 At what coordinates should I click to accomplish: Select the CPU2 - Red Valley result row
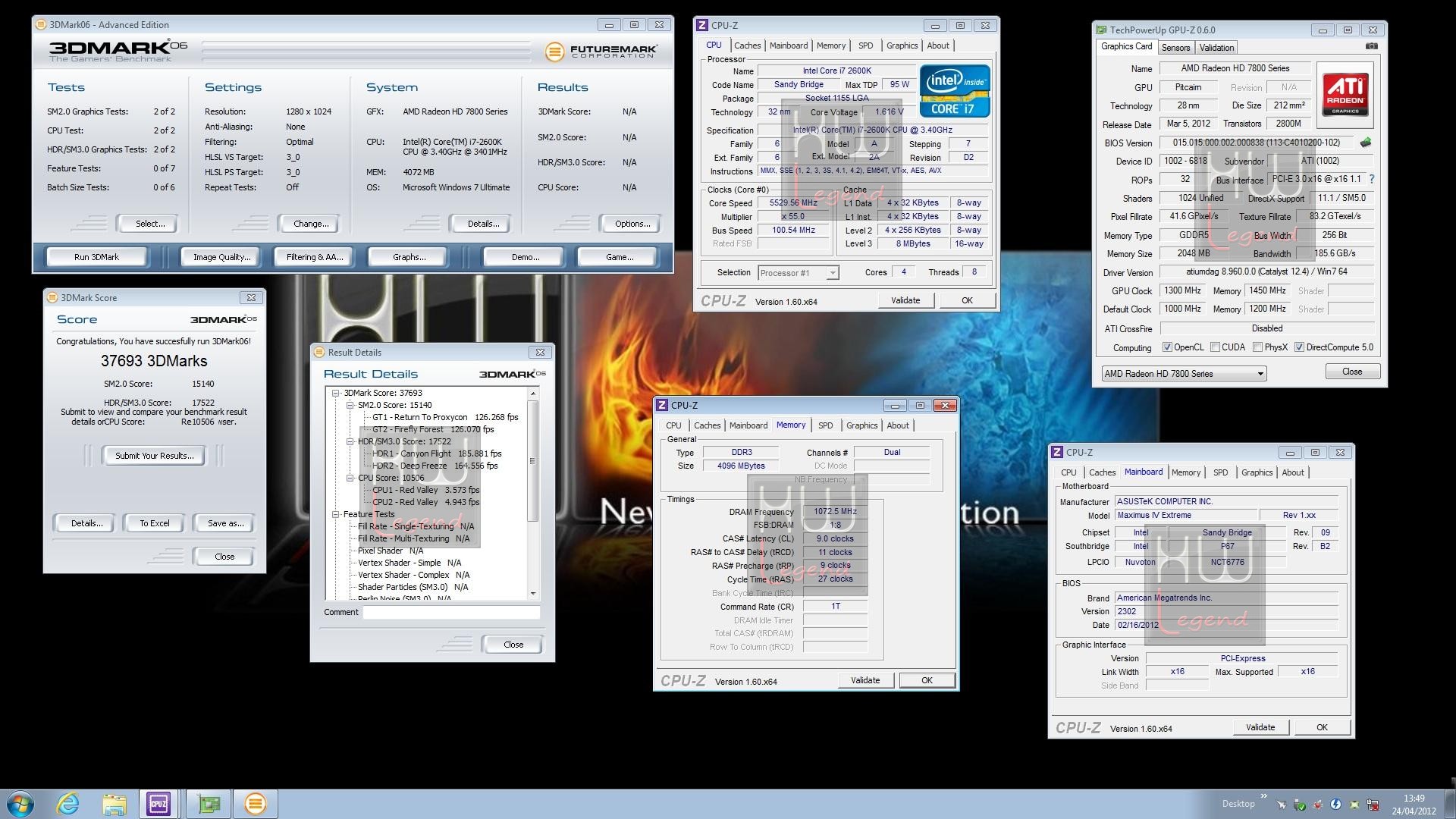pyautogui.click(x=425, y=502)
